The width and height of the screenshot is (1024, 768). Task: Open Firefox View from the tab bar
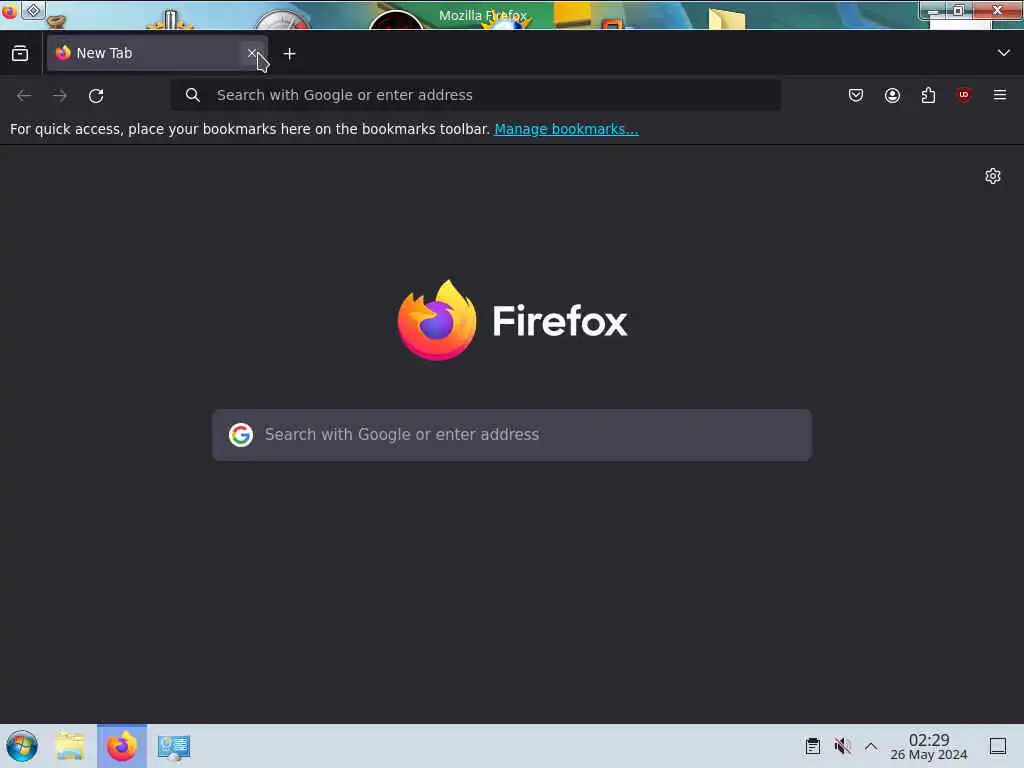click(x=20, y=54)
